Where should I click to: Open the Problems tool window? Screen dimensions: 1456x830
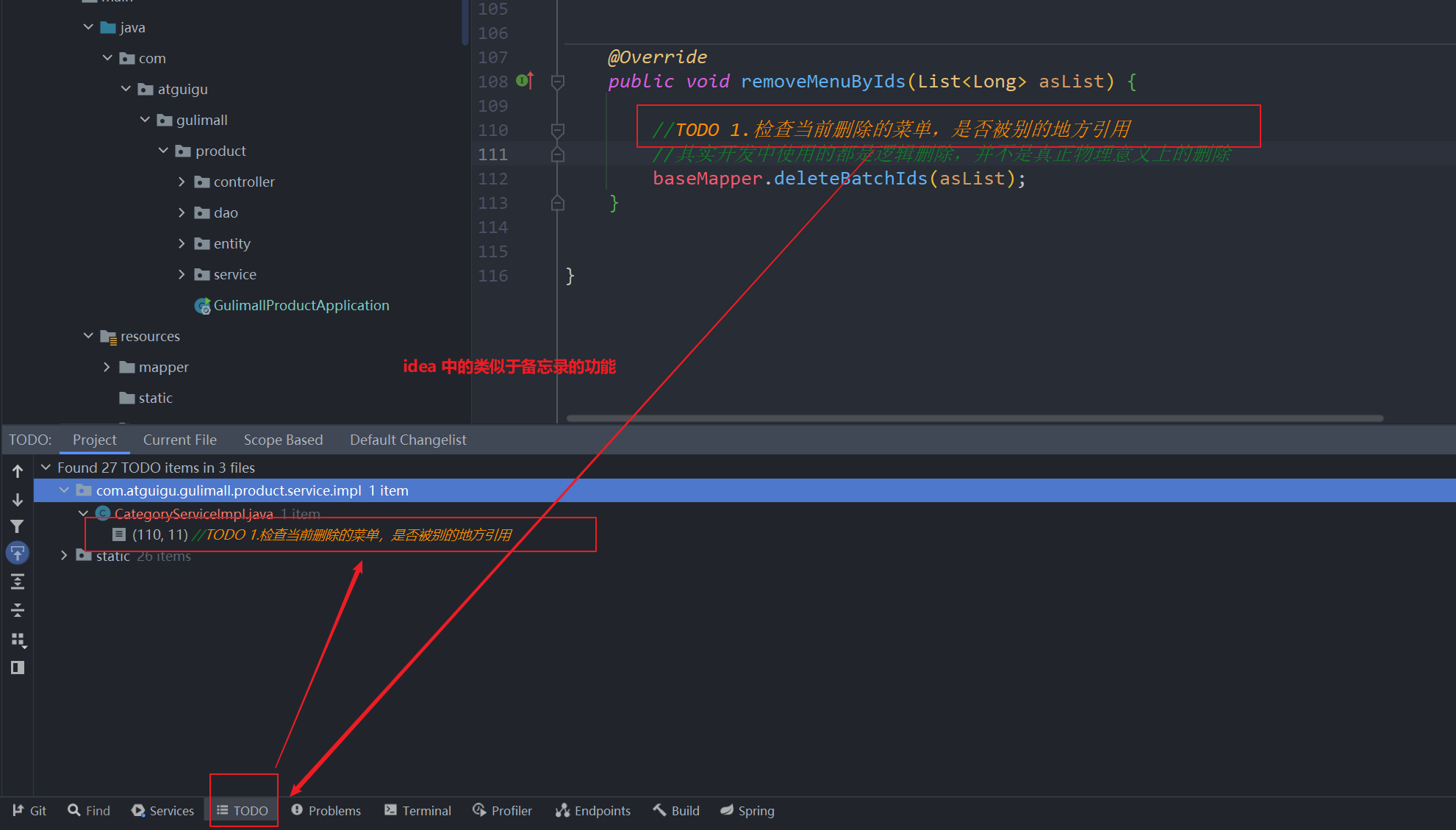(326, 810)
